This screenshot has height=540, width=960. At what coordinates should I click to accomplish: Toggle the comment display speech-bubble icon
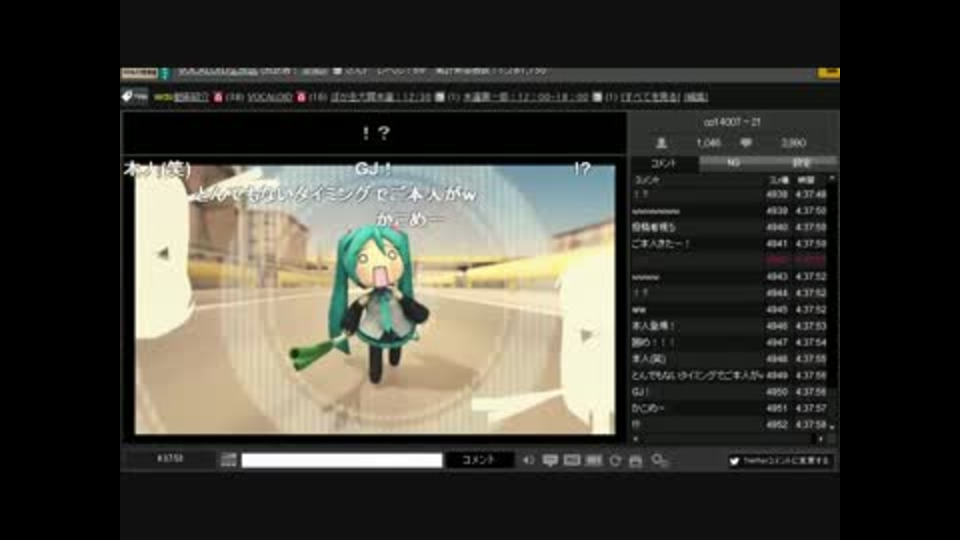coord(550,460)
